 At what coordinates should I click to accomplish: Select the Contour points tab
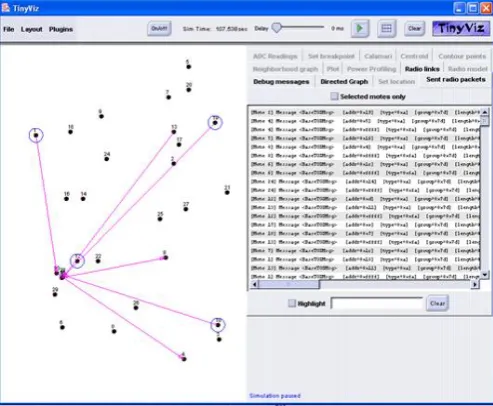(462, 56)
